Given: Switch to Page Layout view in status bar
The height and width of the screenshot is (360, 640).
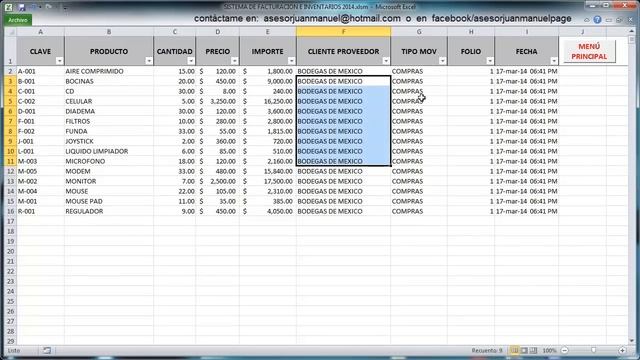Looking at the screenshot, I should (524, 351).
